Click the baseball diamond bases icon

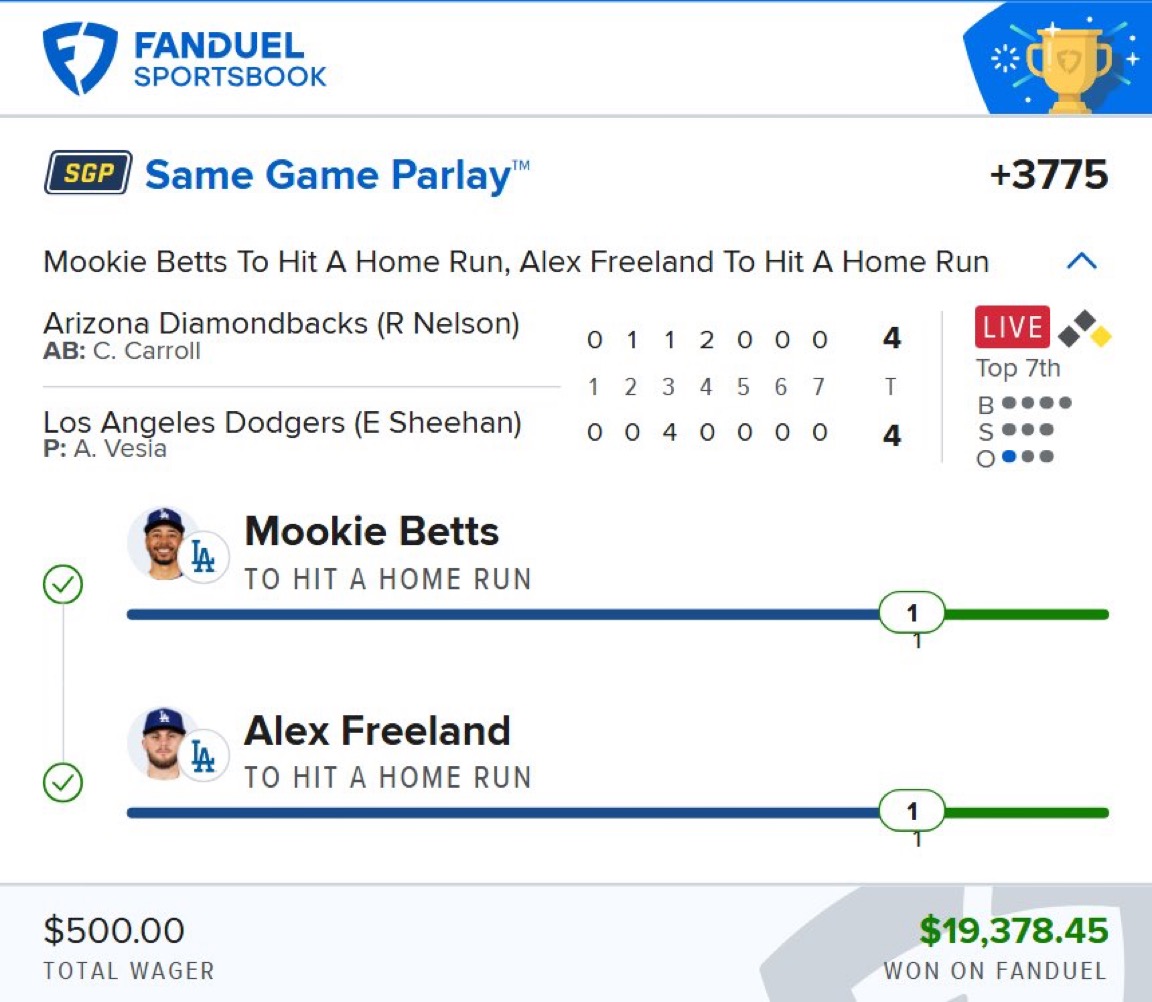1084,329
